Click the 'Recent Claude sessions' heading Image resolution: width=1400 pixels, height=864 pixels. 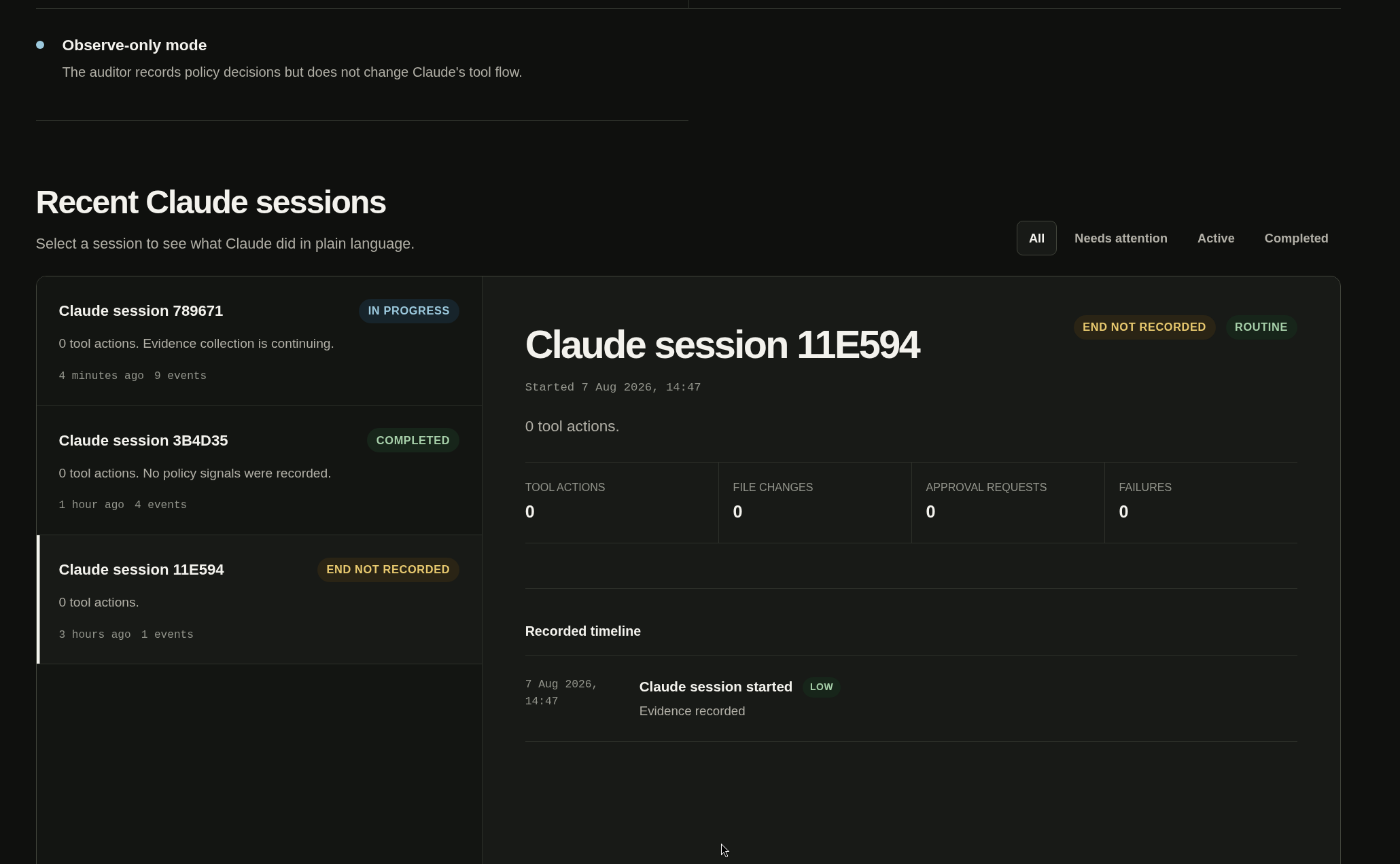211,202
